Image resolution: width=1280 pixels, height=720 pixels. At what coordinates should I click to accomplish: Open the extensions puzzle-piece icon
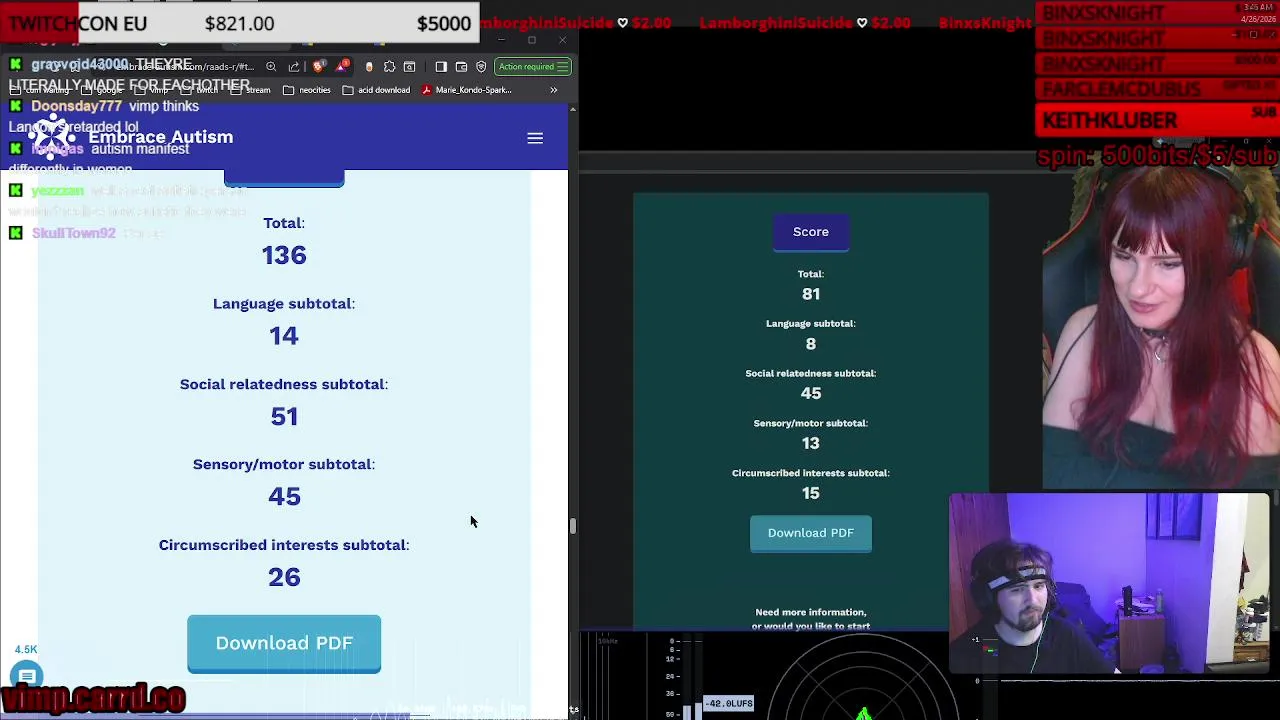click(389, 67)
